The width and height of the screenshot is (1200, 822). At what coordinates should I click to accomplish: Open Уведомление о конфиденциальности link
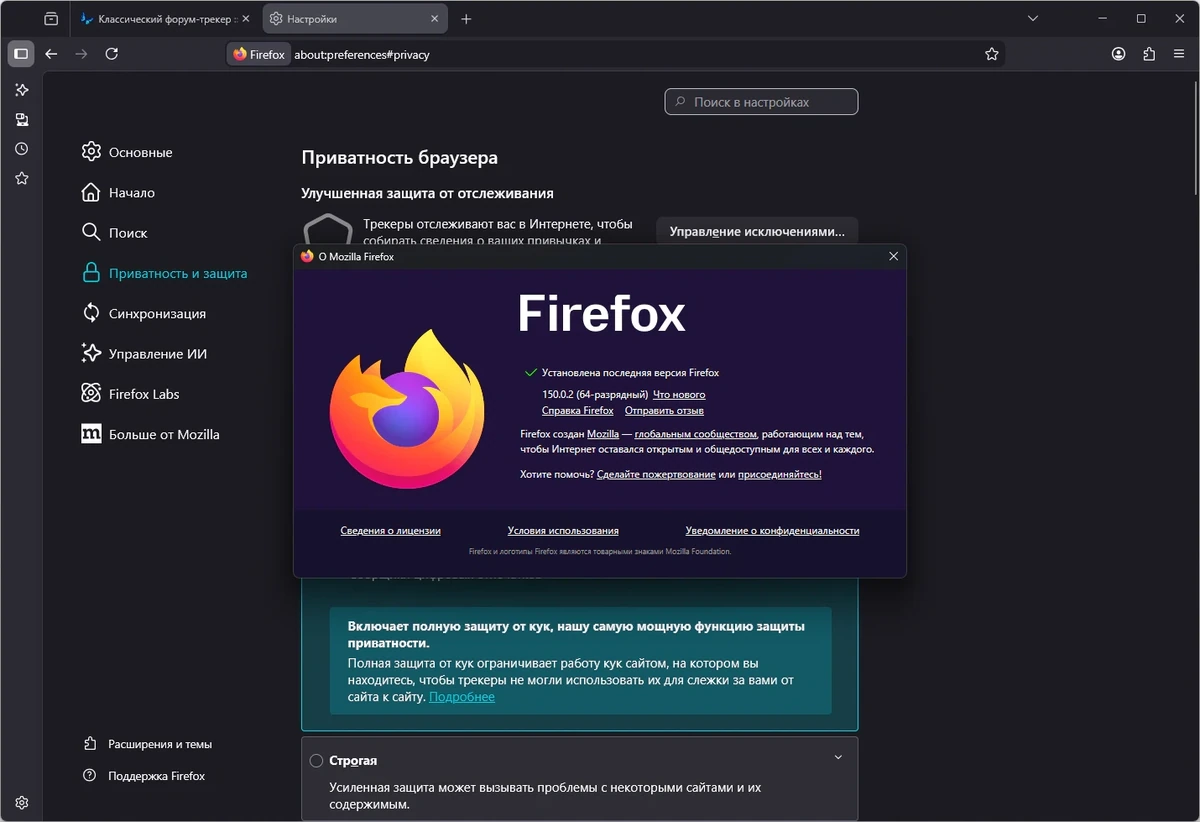coord(772,531)
